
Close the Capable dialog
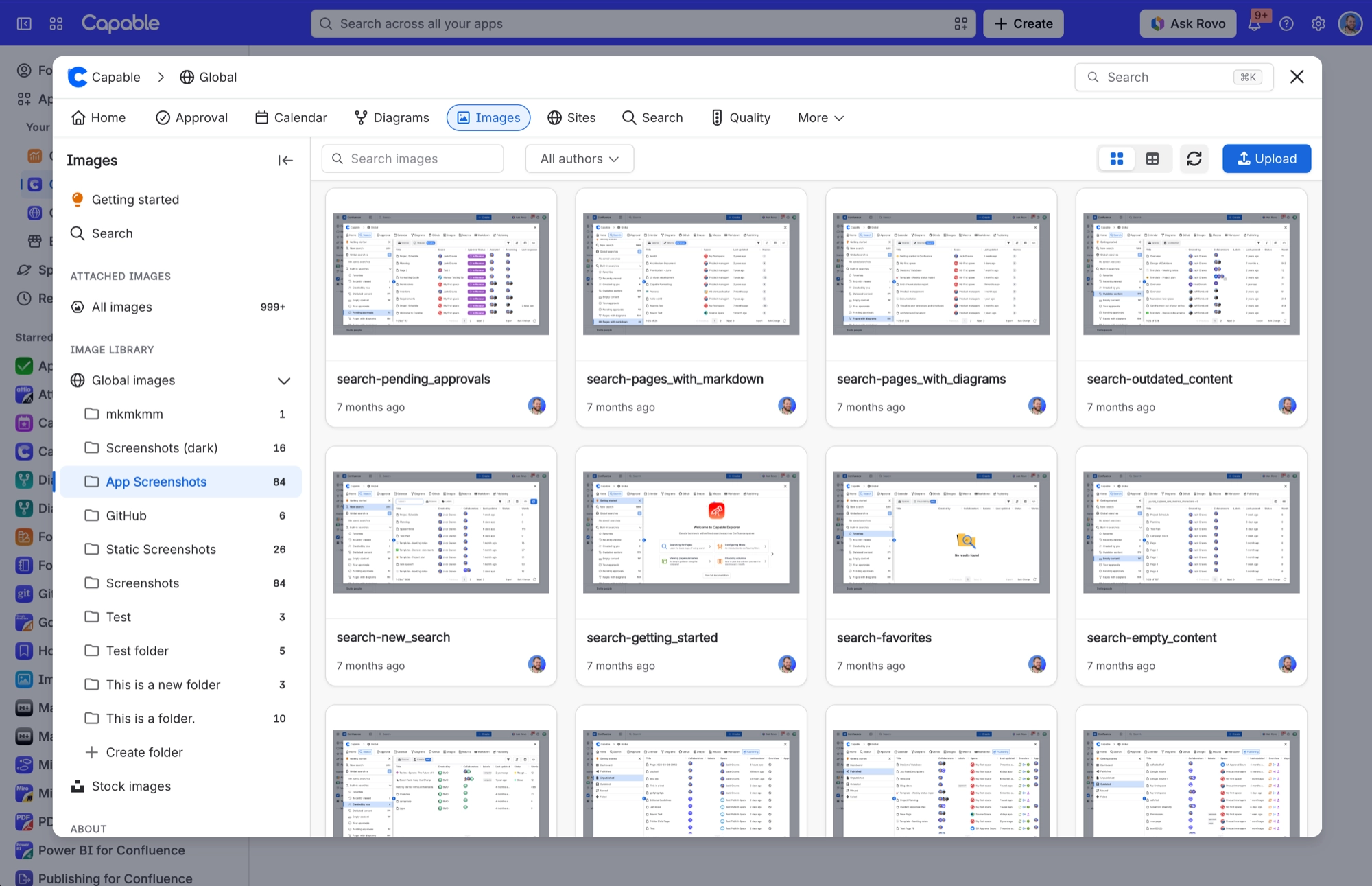(1297, 77)
